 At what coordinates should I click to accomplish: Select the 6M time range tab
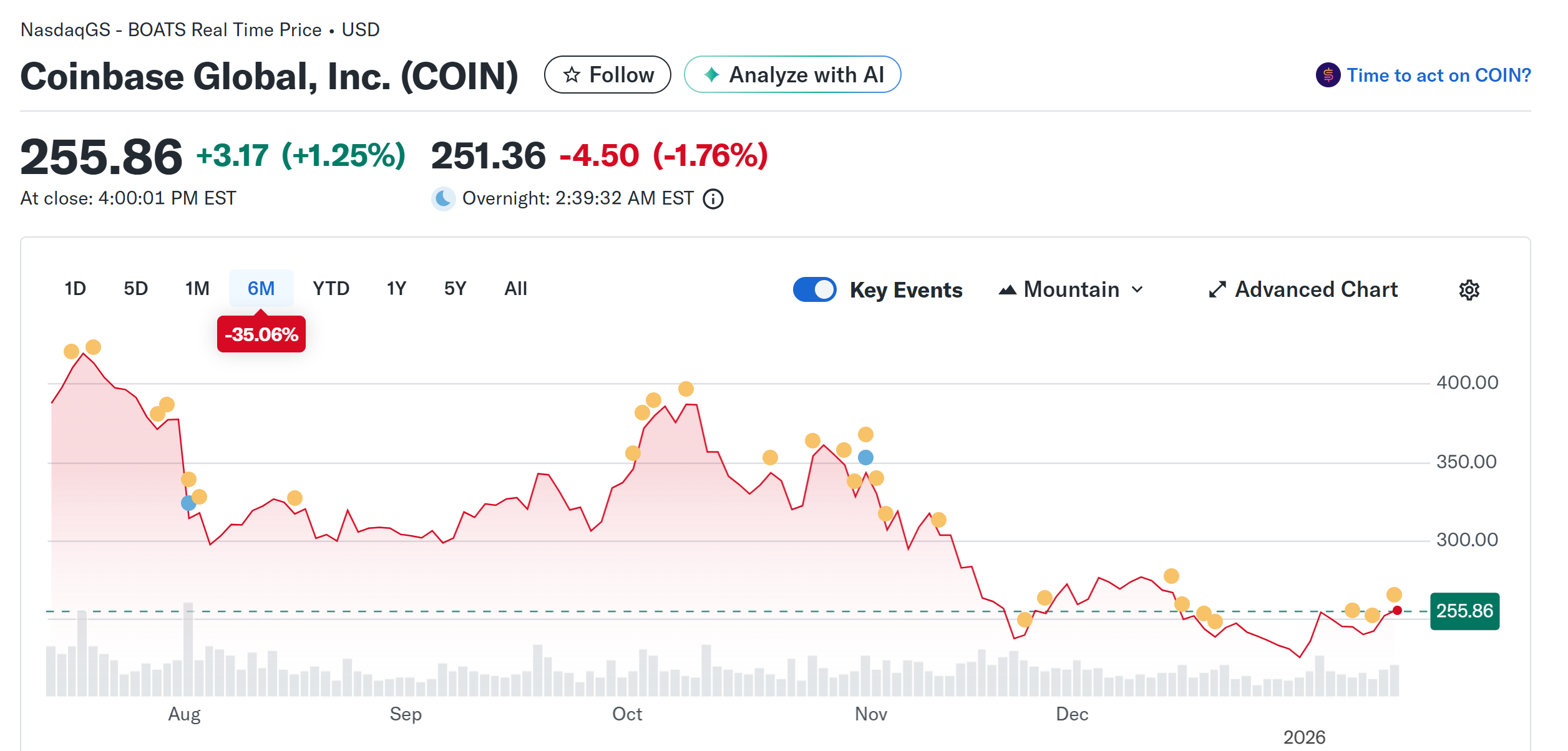click(261, 288)
